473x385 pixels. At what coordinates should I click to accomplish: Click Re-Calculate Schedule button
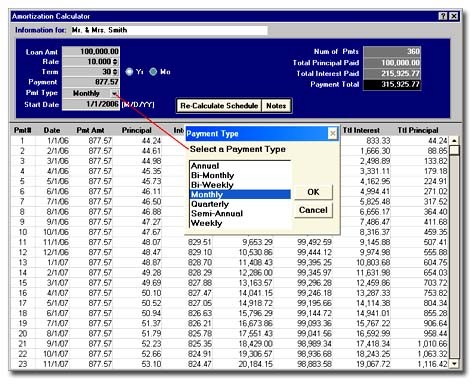tap(219, 106)
